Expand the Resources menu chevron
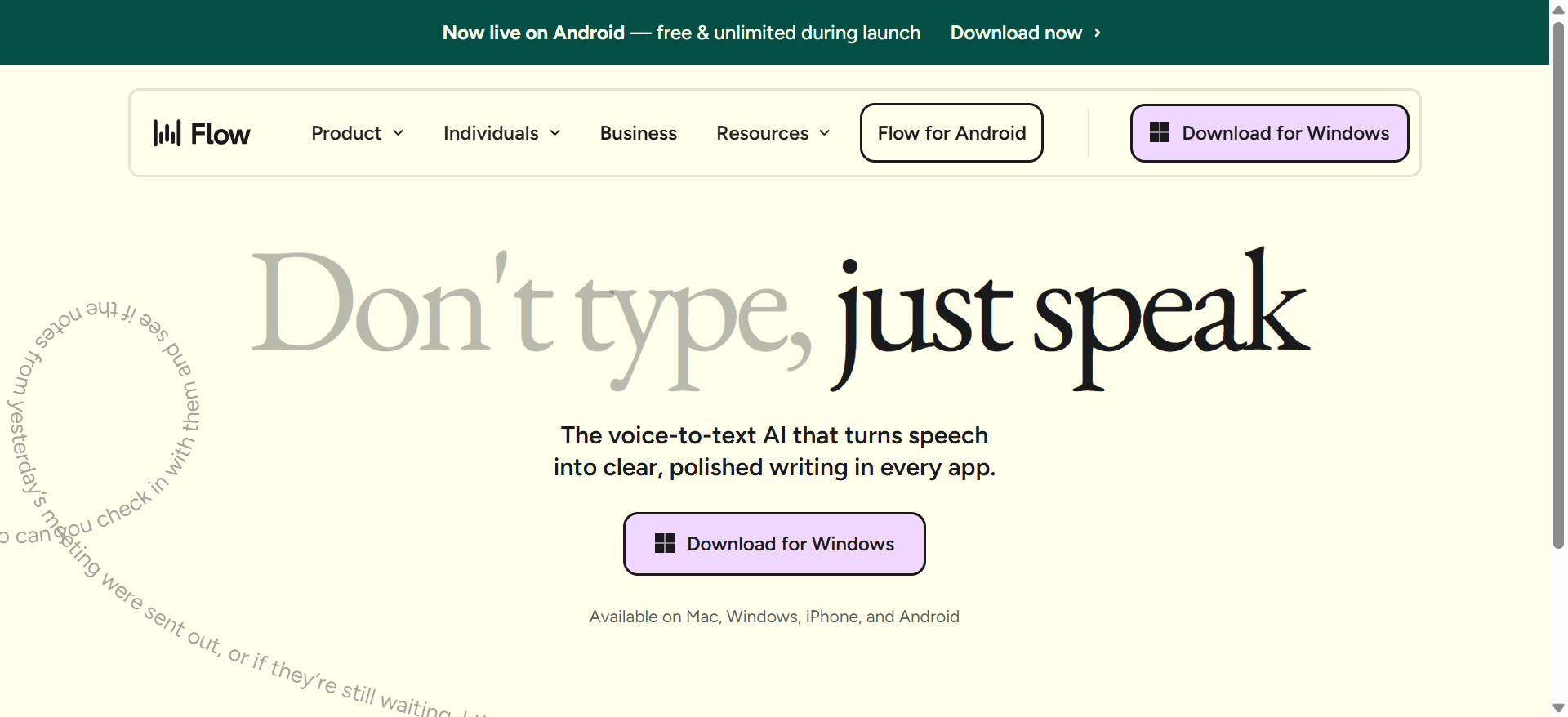This screenshot has width=1568, height=717. [825, 133]
